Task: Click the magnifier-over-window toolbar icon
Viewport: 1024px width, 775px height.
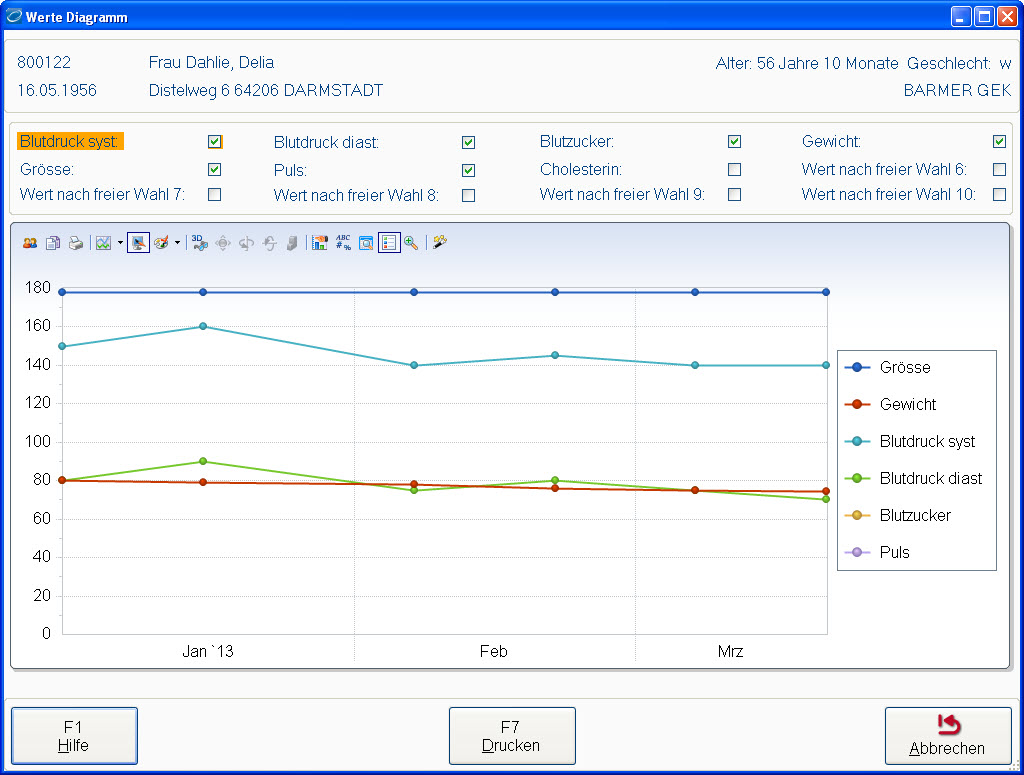Action: pyautogui.click(x=366, y=243)
